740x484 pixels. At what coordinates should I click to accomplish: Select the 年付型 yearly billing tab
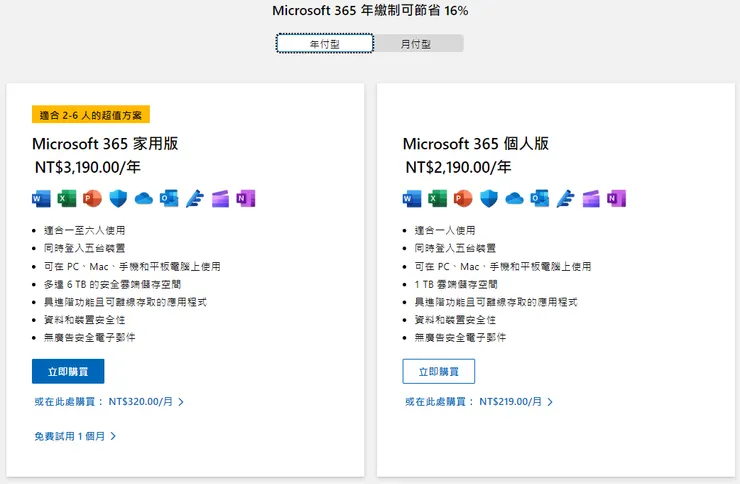[x=325, y=43]
